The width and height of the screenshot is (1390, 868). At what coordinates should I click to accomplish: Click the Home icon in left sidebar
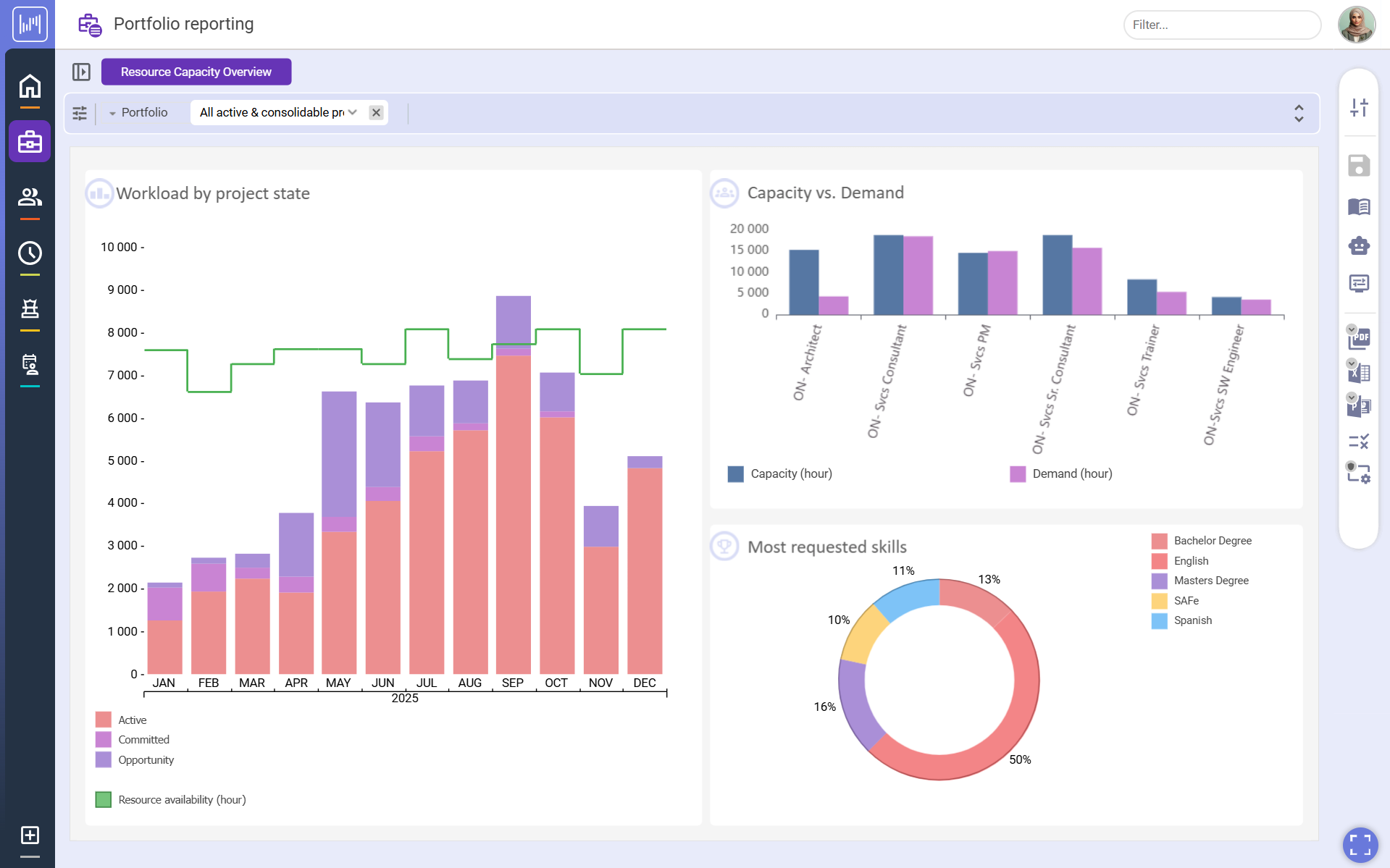pyautogui.click(x=30, y=86)
